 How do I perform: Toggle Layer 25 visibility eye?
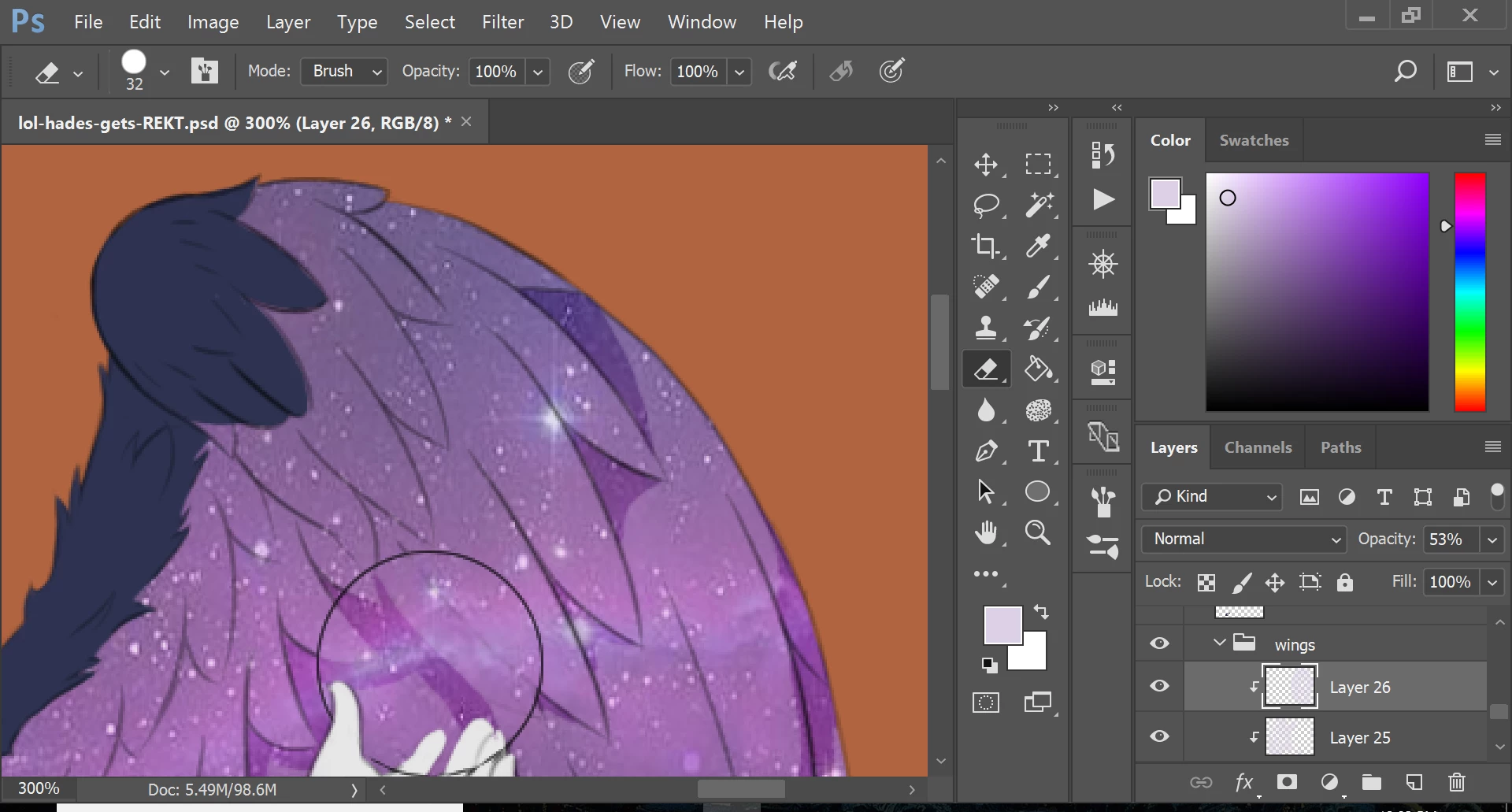coord(1159,736)
